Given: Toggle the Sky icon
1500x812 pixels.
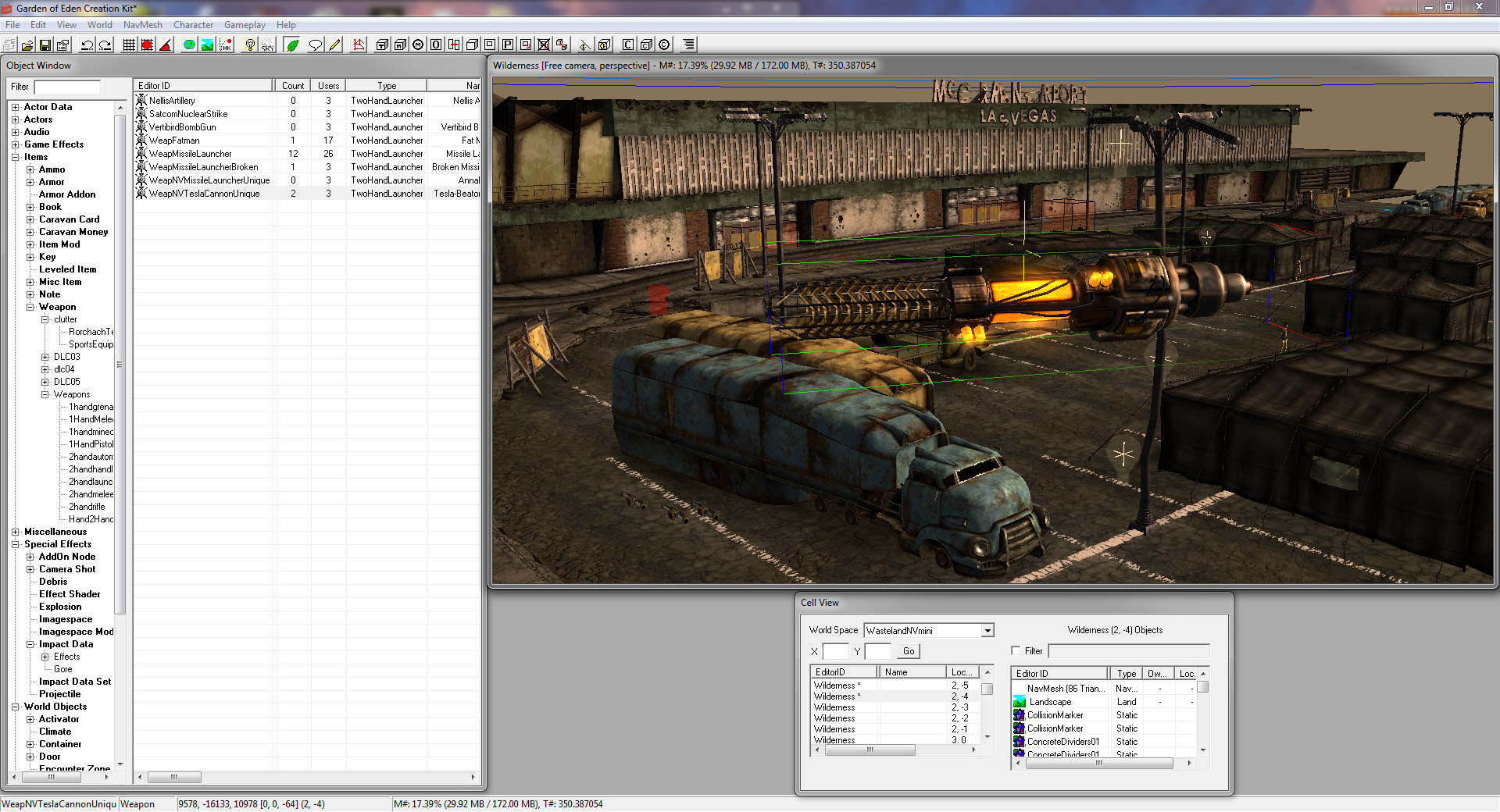Looking at the screenshot, I should 268,45.
